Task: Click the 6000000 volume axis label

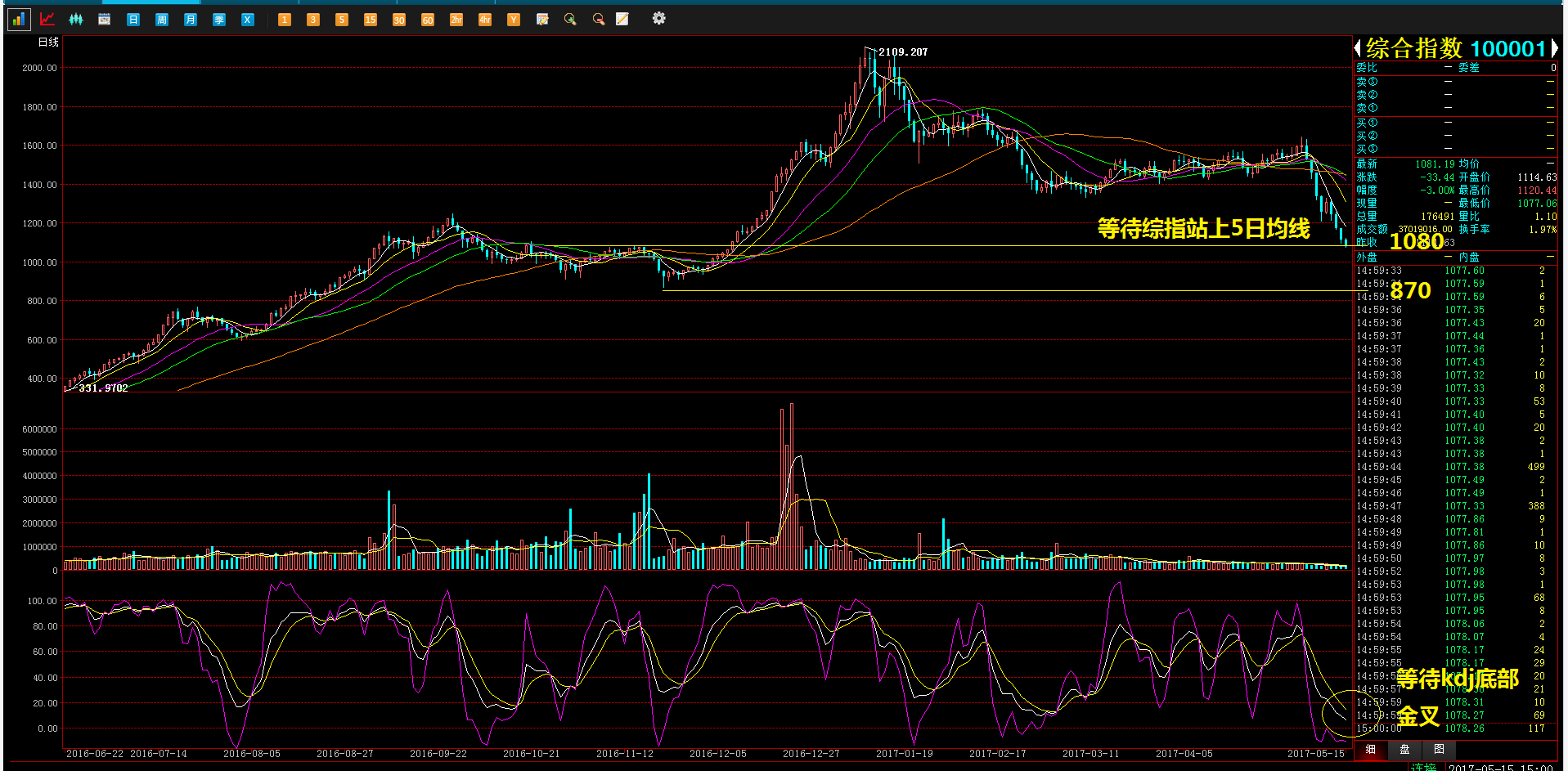Action: coord(39,429)
